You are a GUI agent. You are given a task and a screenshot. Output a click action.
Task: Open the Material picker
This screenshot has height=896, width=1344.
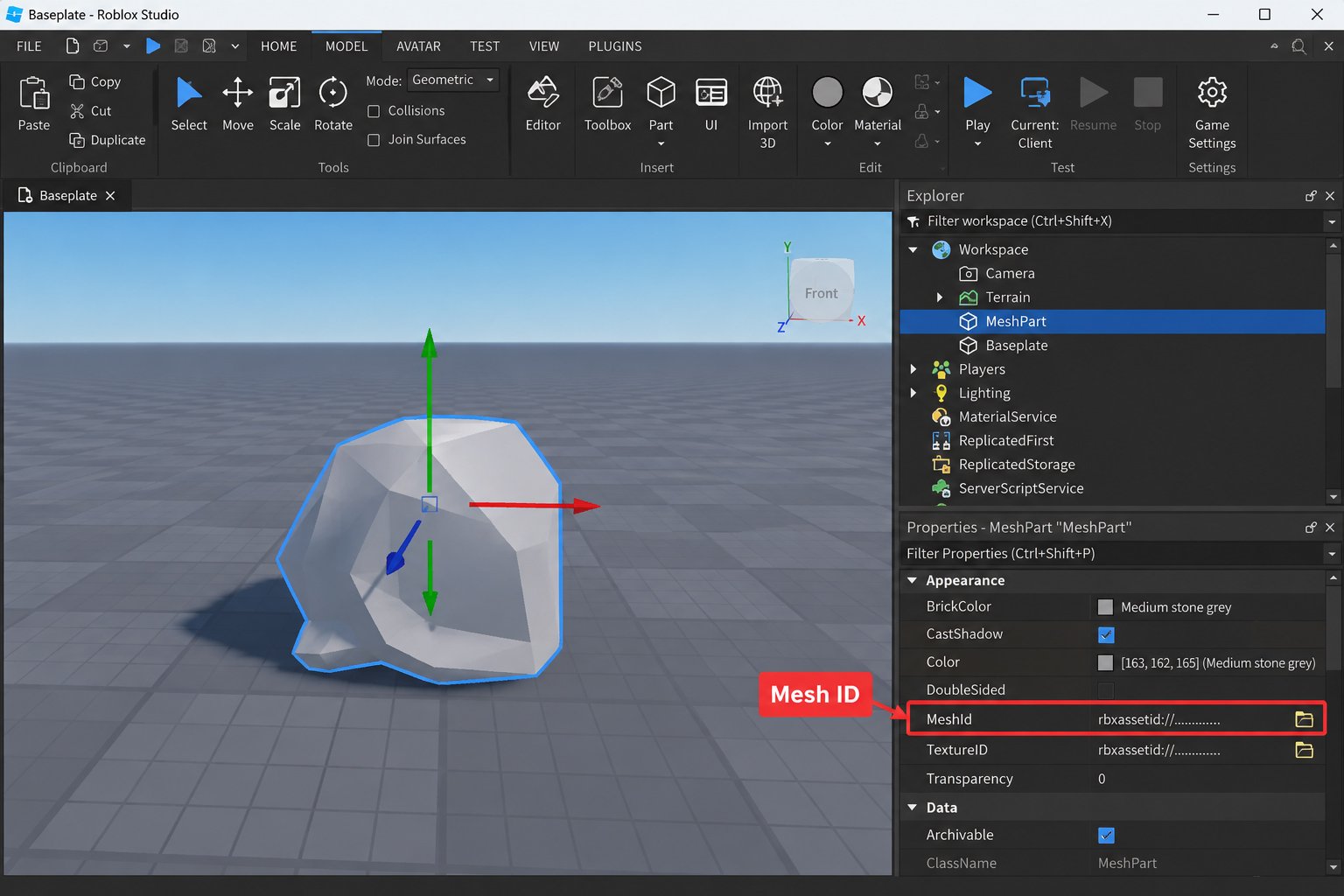(x=878, y=110)
